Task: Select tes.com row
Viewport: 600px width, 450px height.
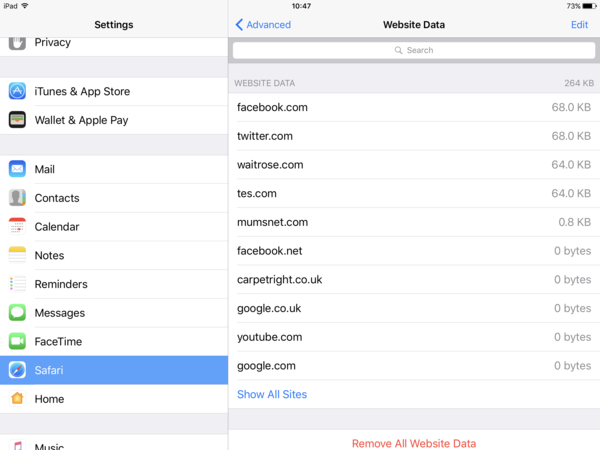Action: pos(414,193)
